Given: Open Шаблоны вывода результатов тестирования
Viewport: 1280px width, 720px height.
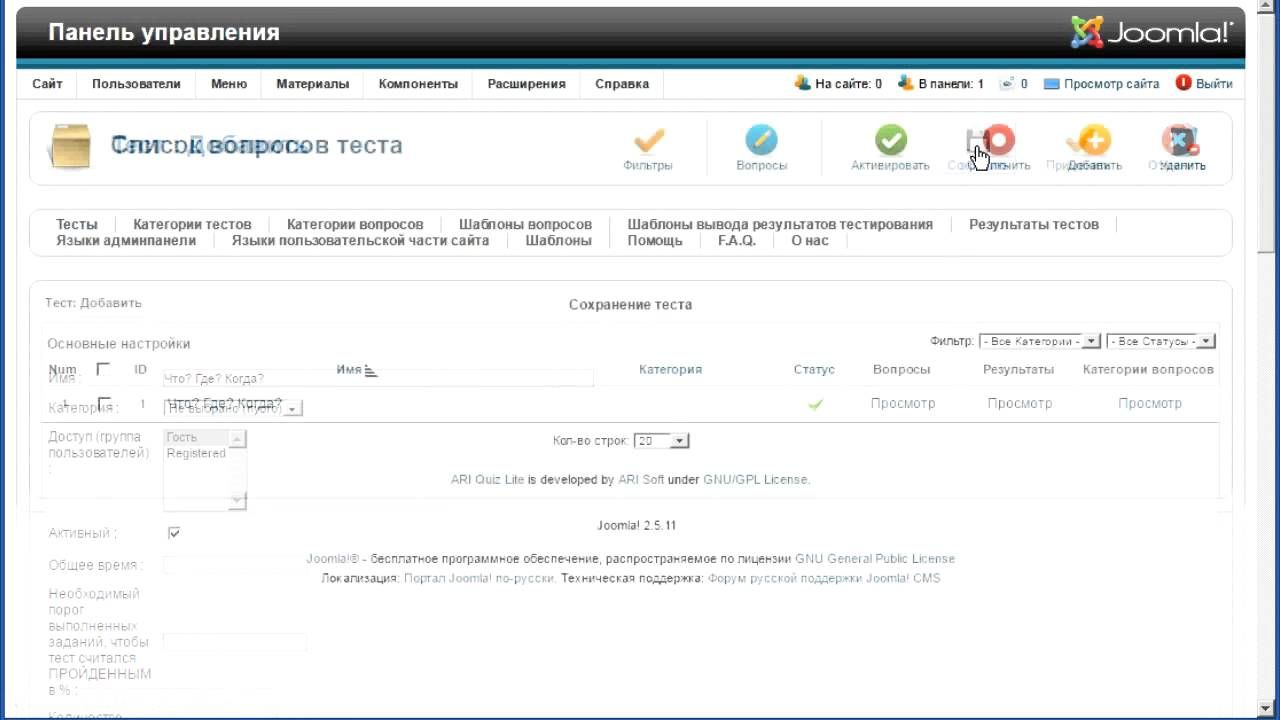Looking at the screenshot, I should tap(780, 224).
